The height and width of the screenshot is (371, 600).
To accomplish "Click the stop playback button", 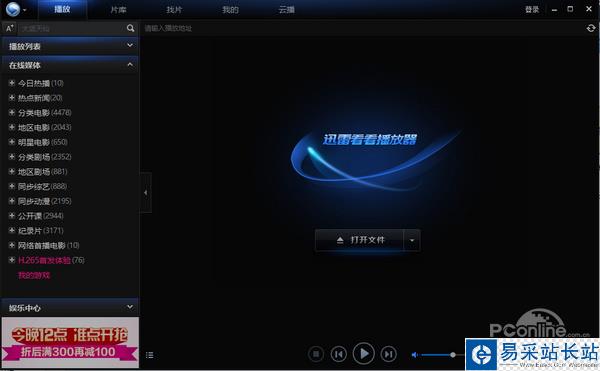I will (x=316, y=354).
